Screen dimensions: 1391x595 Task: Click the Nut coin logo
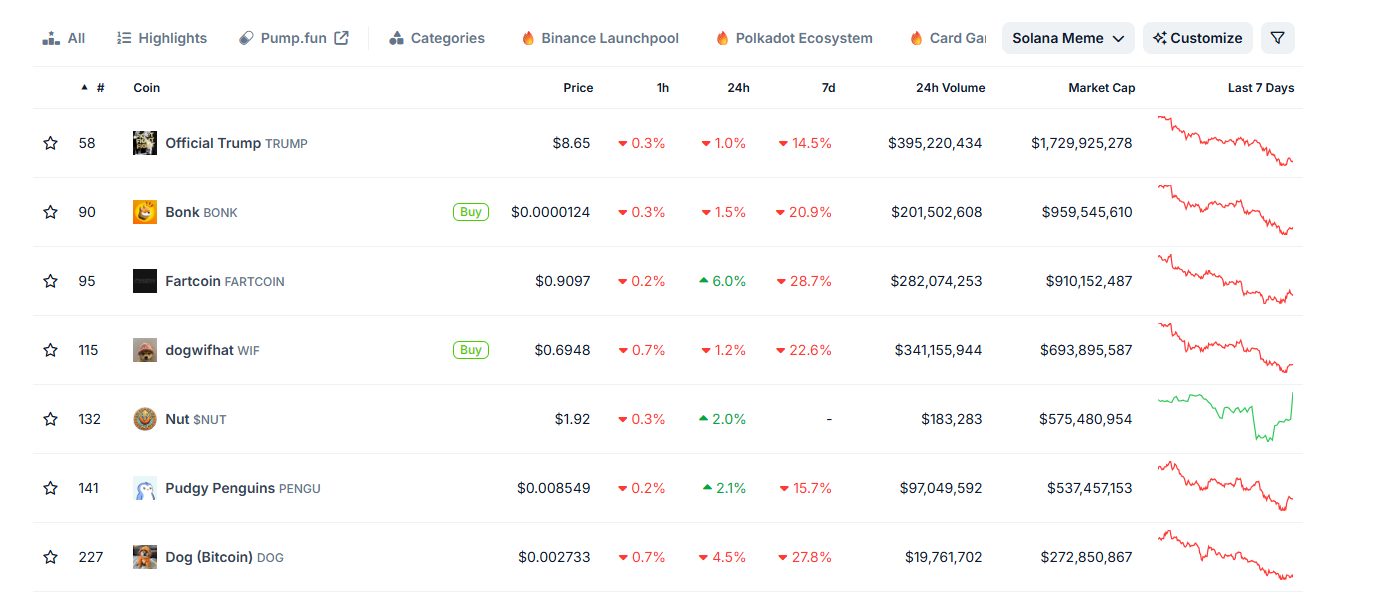click(145, 419)
